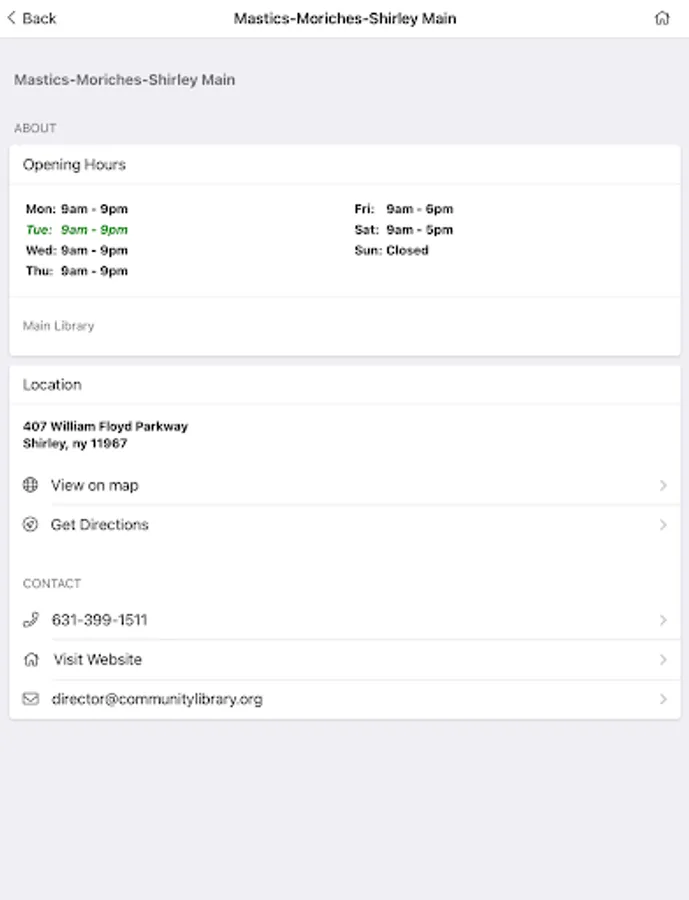This screenshot has height=900, width=689.
Task: Click the house icon beside Visit Website
Action: click(x=31, y=660)
